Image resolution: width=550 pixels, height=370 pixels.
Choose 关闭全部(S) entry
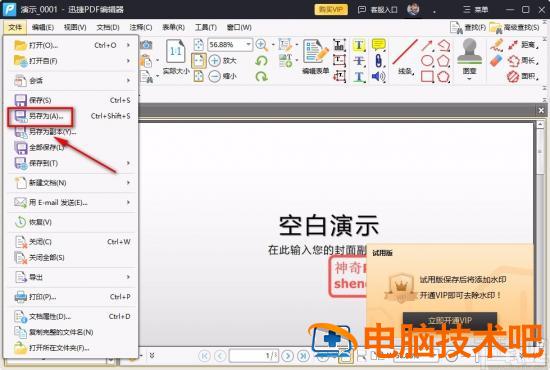tap(70, 257)
